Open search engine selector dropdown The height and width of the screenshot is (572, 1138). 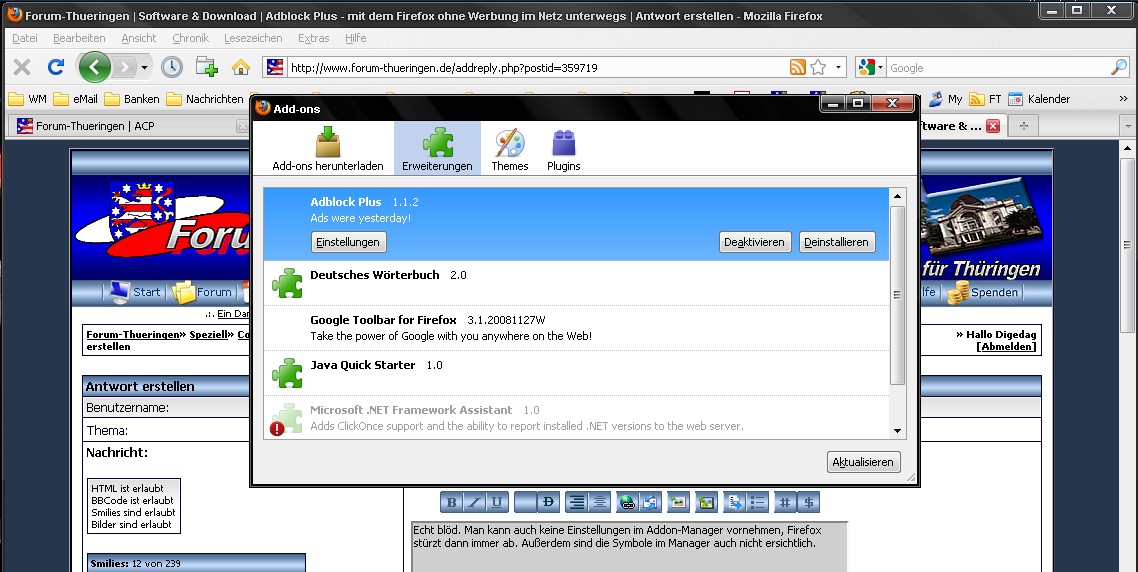(870, 68)
